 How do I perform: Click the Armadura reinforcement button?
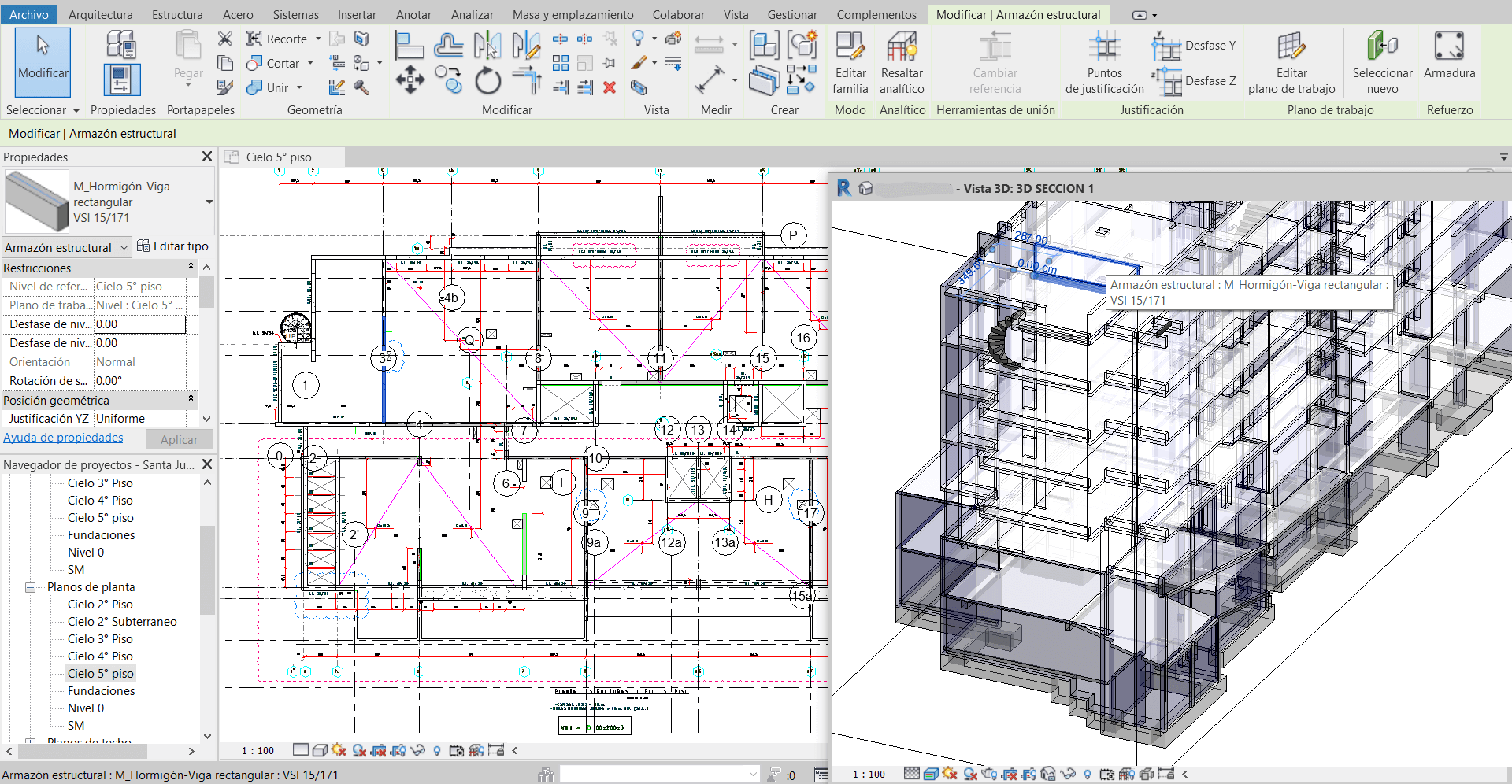tap(1449, 55)
